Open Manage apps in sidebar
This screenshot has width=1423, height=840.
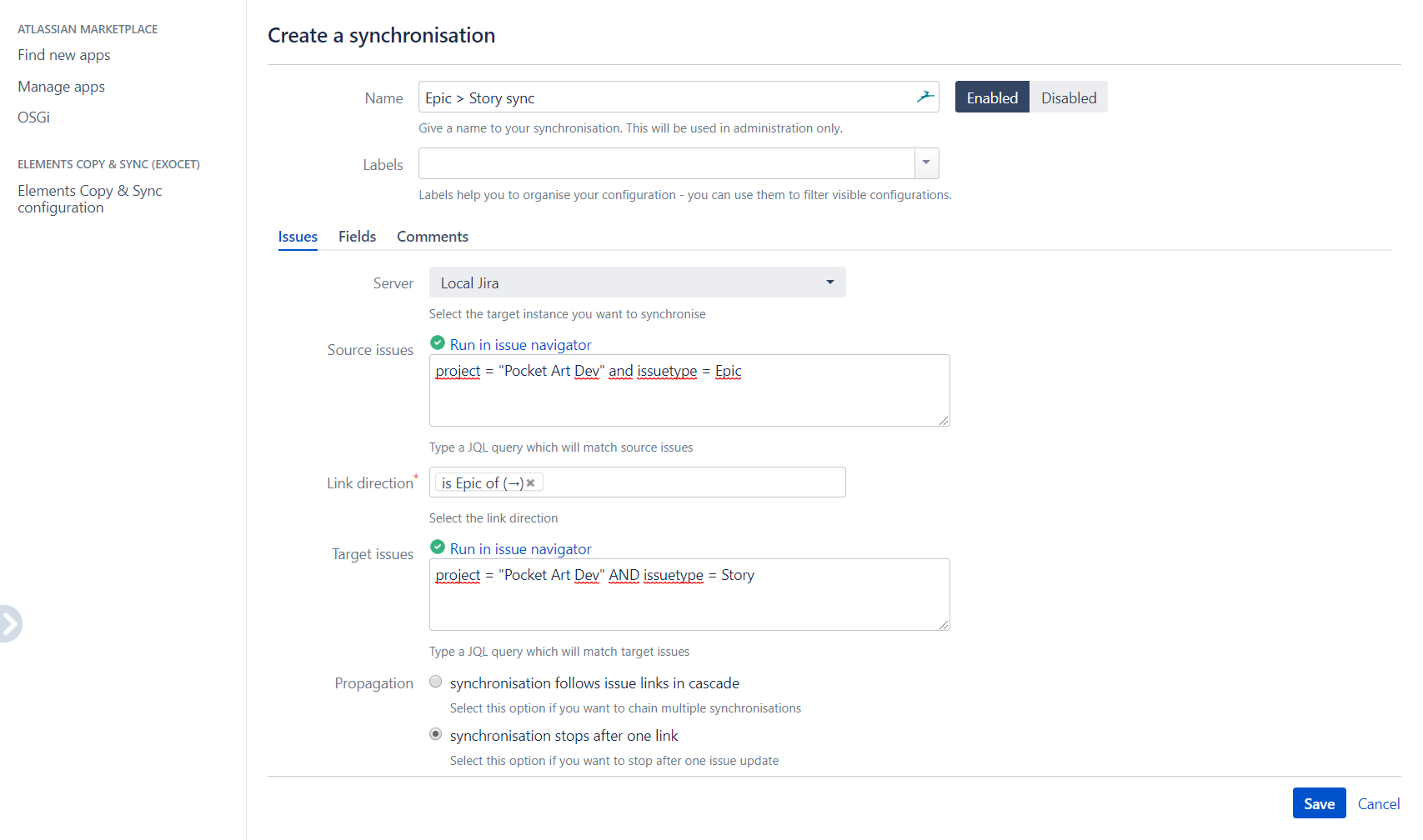(x=61, y=87)
